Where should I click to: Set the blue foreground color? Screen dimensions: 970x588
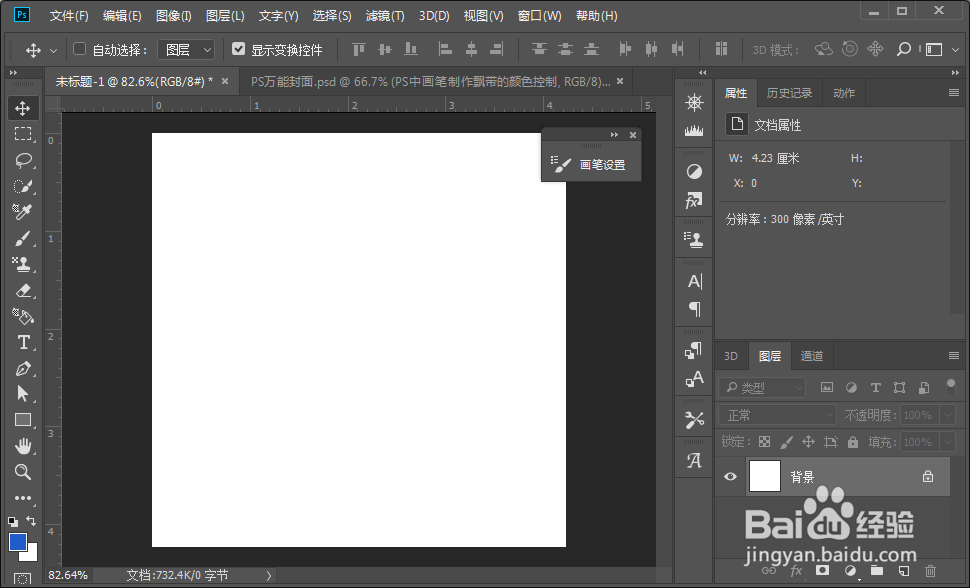point(17,542)
